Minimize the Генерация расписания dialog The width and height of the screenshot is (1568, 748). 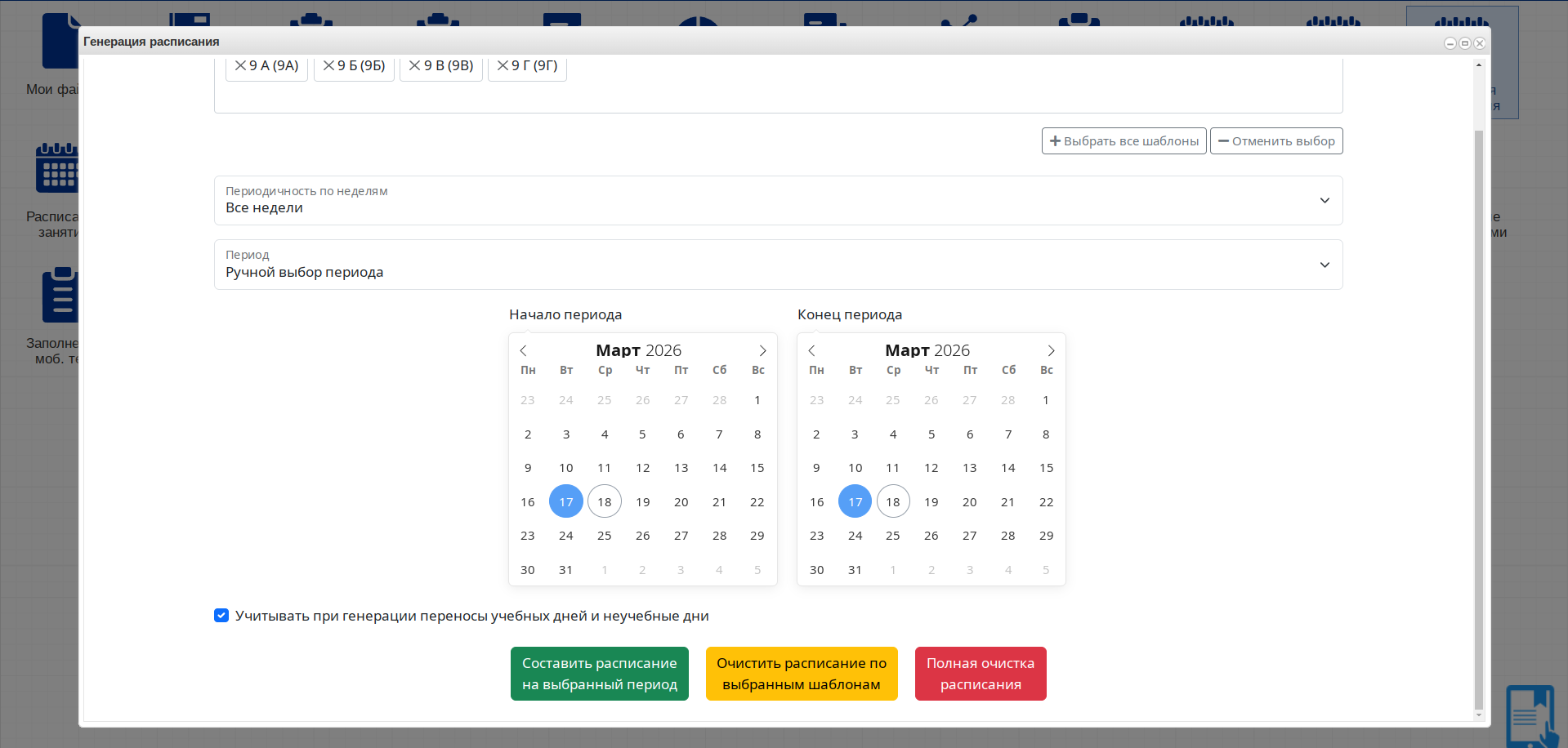coord(1450,43)
